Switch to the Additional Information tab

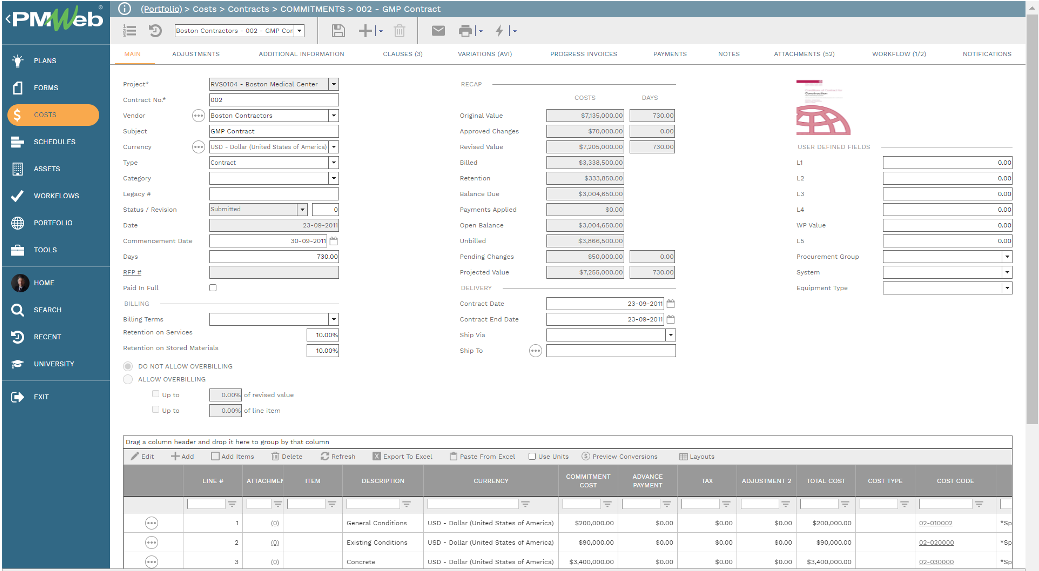pos(301,54)
